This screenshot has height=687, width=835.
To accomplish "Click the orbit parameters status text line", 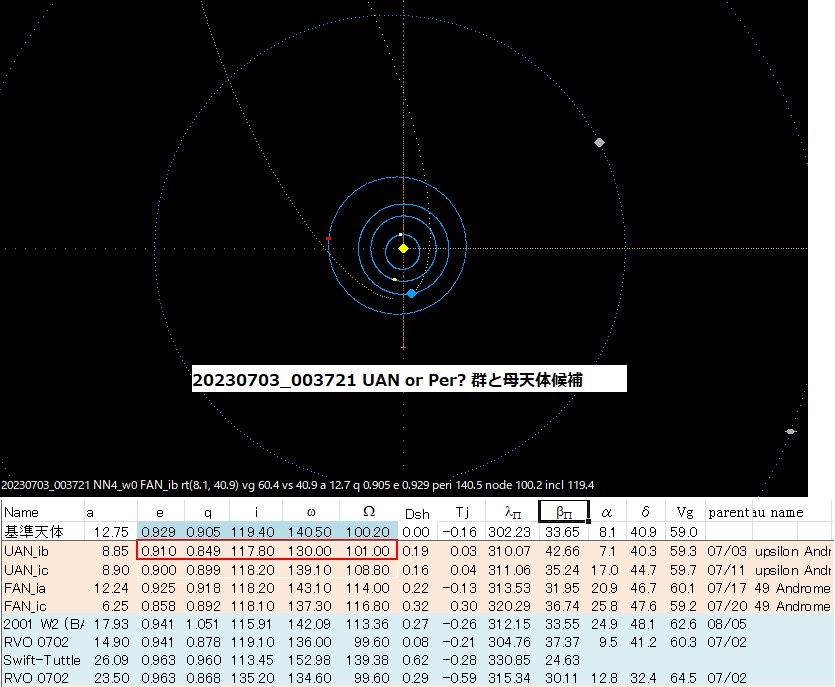I will pyautogui.click(x=295, y=483).
